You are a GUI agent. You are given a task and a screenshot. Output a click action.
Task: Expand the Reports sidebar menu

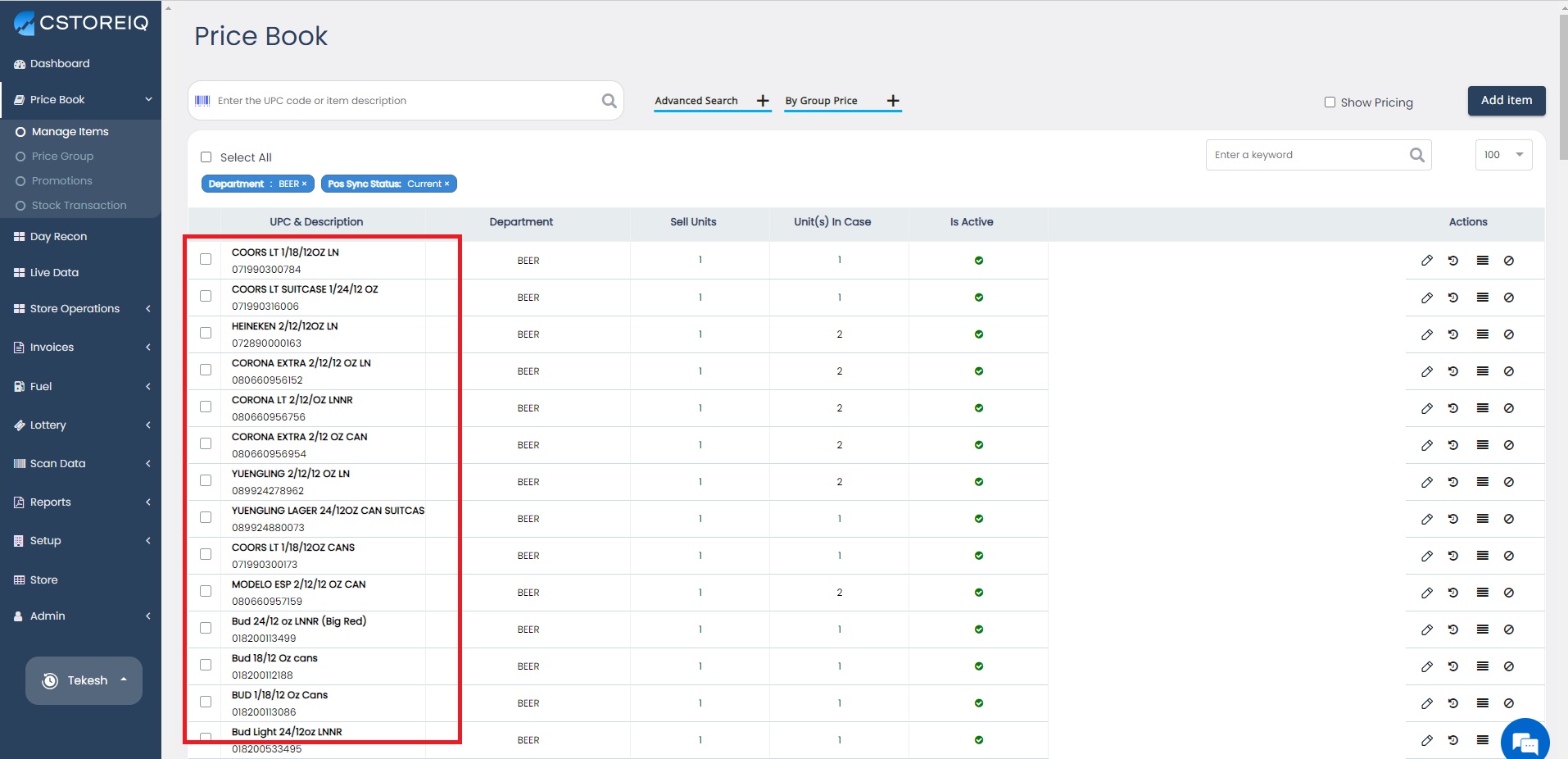tap(80, 502)
